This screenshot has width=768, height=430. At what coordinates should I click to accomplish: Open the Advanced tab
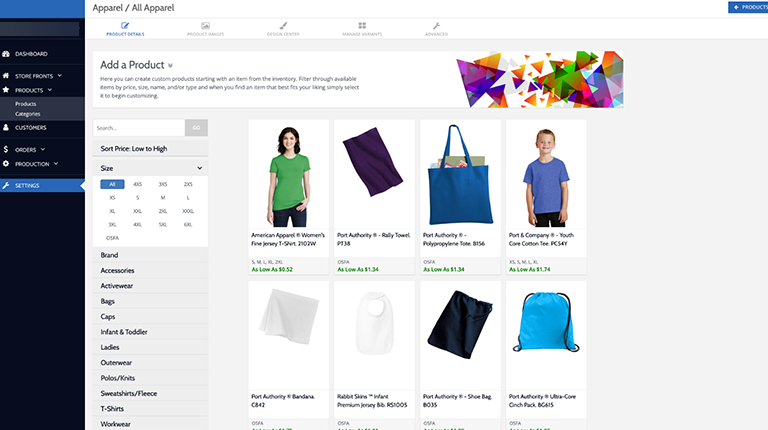pyautogui.click(x=436, y=28)
